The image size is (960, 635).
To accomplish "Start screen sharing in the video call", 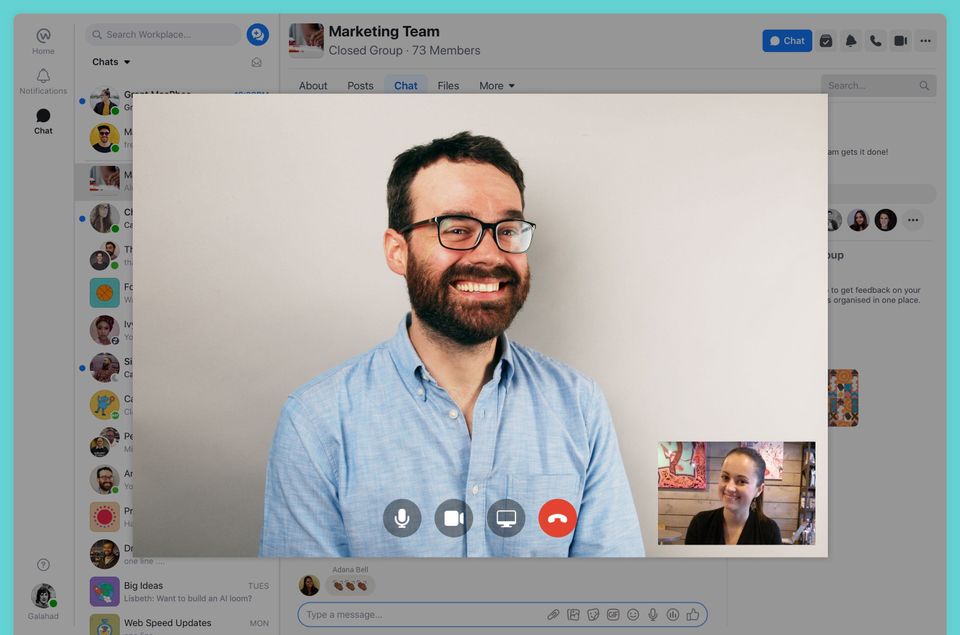I will 506,518.
